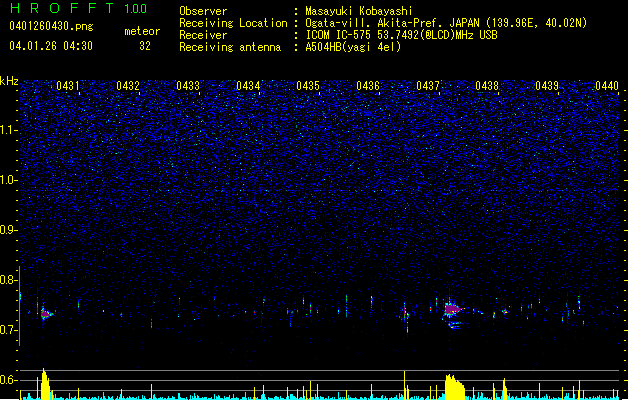Image resolution: width=629 pixels, height=400 pixels.
Task: Select the filename 0401260430.png
Action: click(51, 26)
